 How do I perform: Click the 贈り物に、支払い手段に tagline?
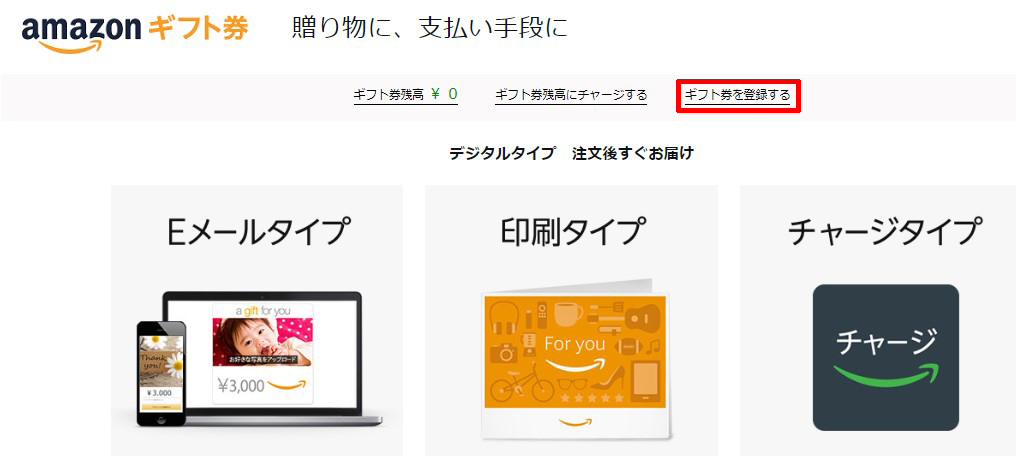(430, 29)
